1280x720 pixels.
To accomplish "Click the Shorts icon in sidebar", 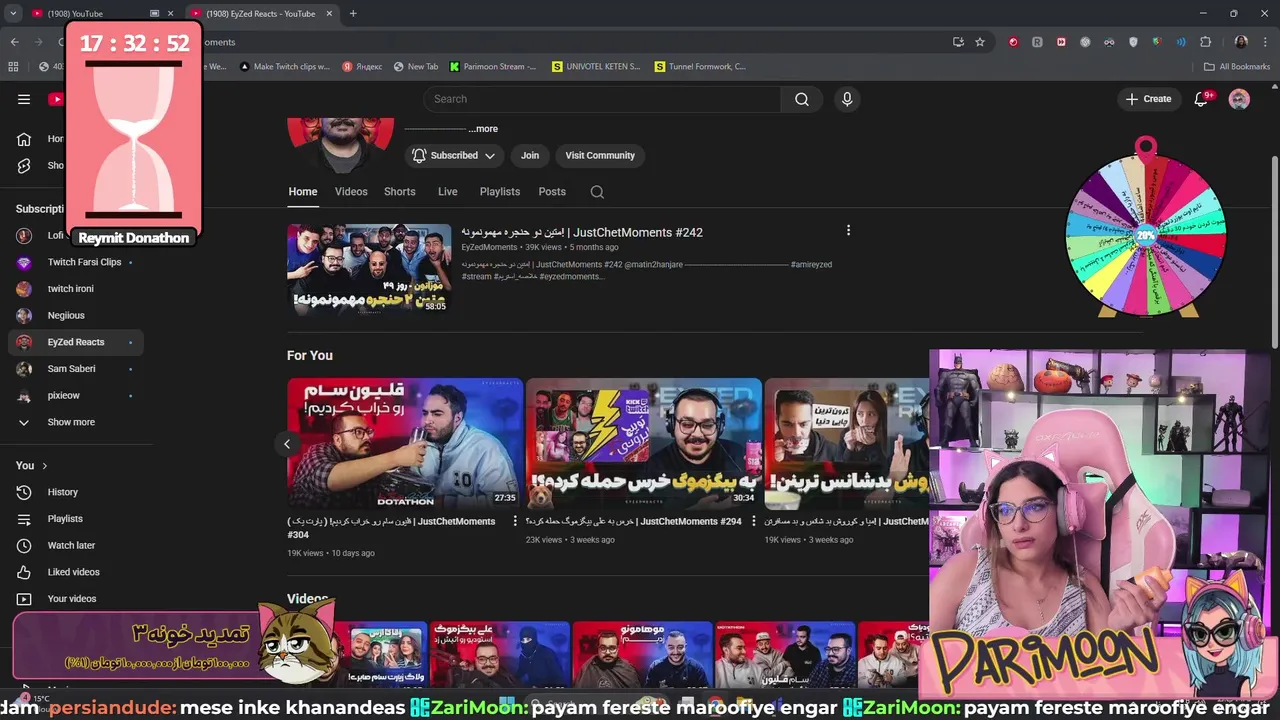I will point(24,165).
